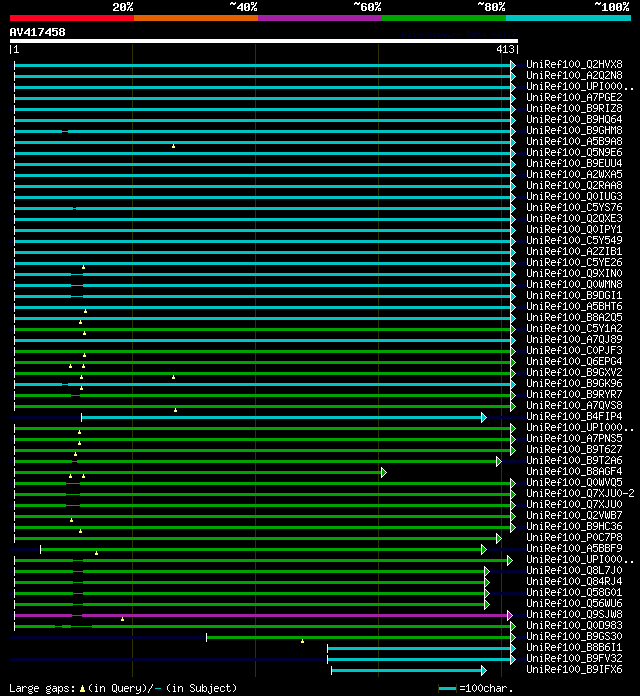Click the green alignment bar for UniRef100_A5BBF9
This screenshot has width=640, height=696.
[264, 550]
